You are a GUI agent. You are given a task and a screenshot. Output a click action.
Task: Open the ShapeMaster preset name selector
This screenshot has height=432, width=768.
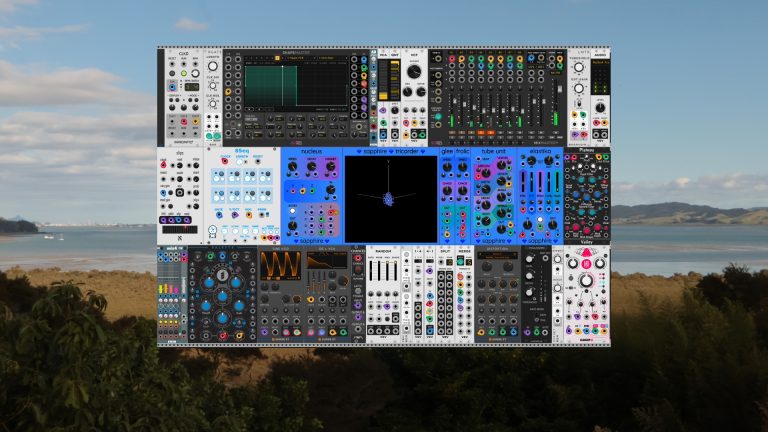300,58
